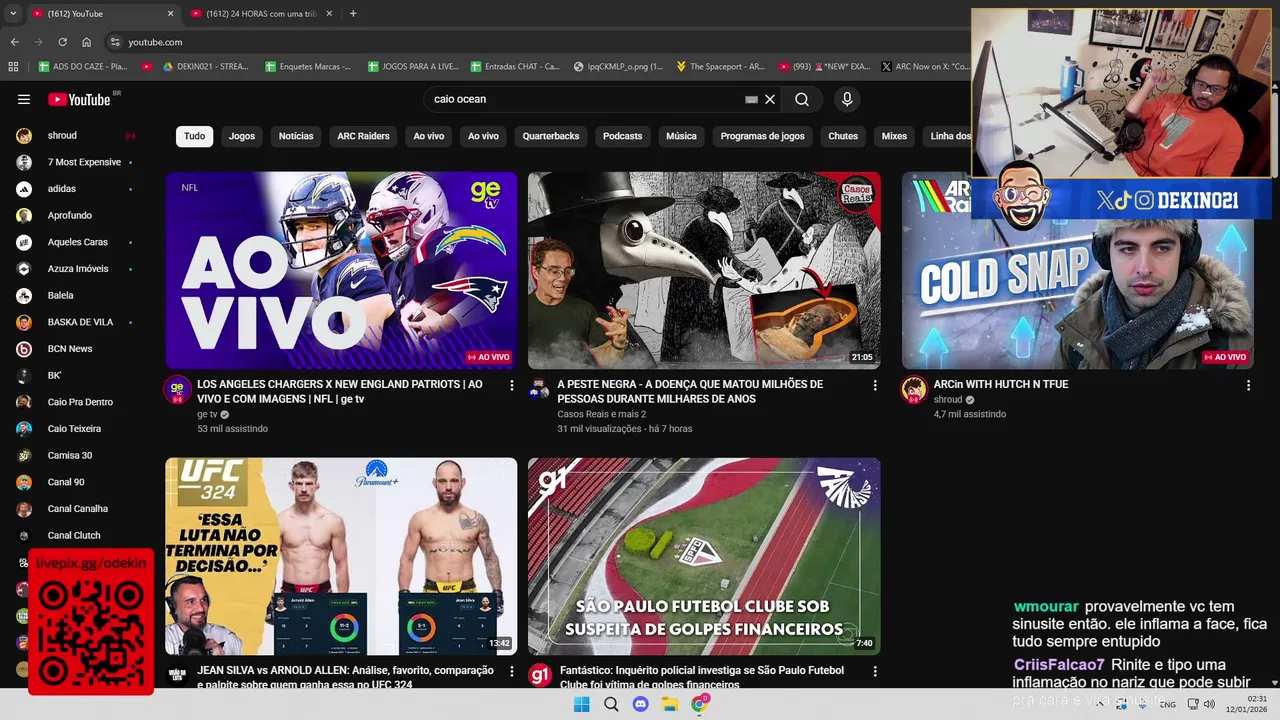This screenshot has height=720, width=1280.
Task: Select the 'Música' filter chip
Action: point(681,136)
